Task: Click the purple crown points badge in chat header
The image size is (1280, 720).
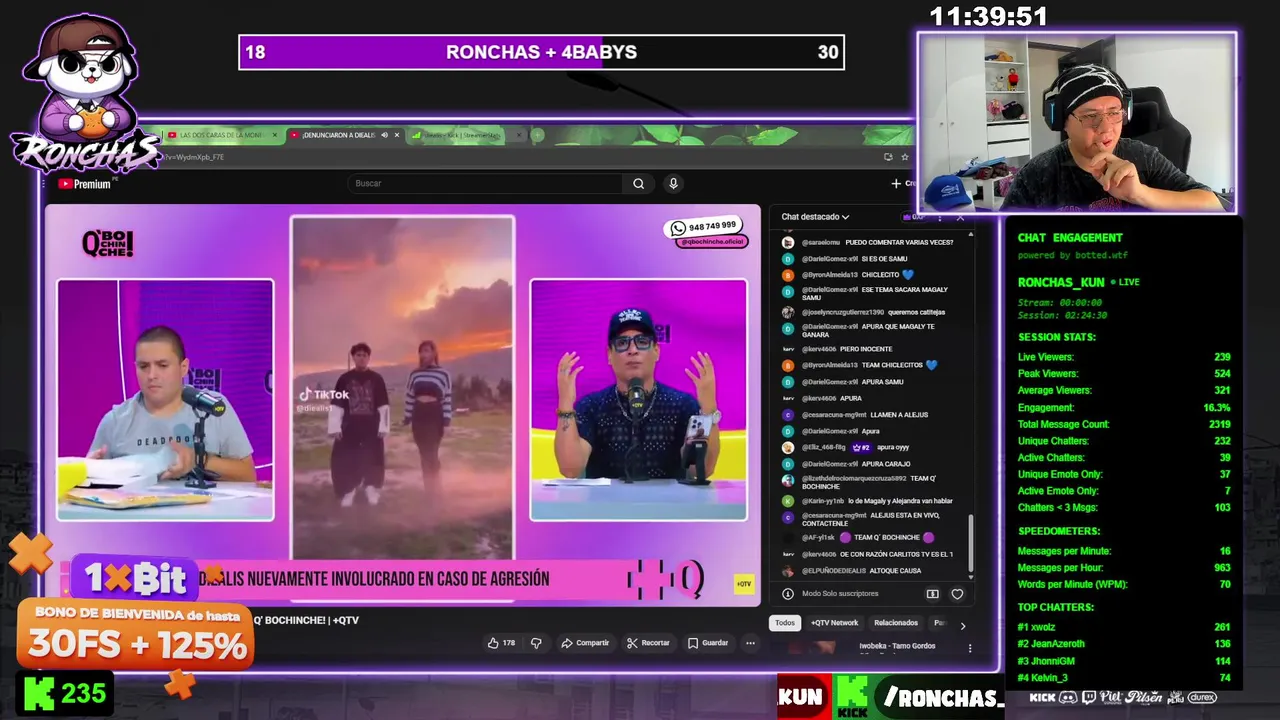Action: [x=912, y=217]
